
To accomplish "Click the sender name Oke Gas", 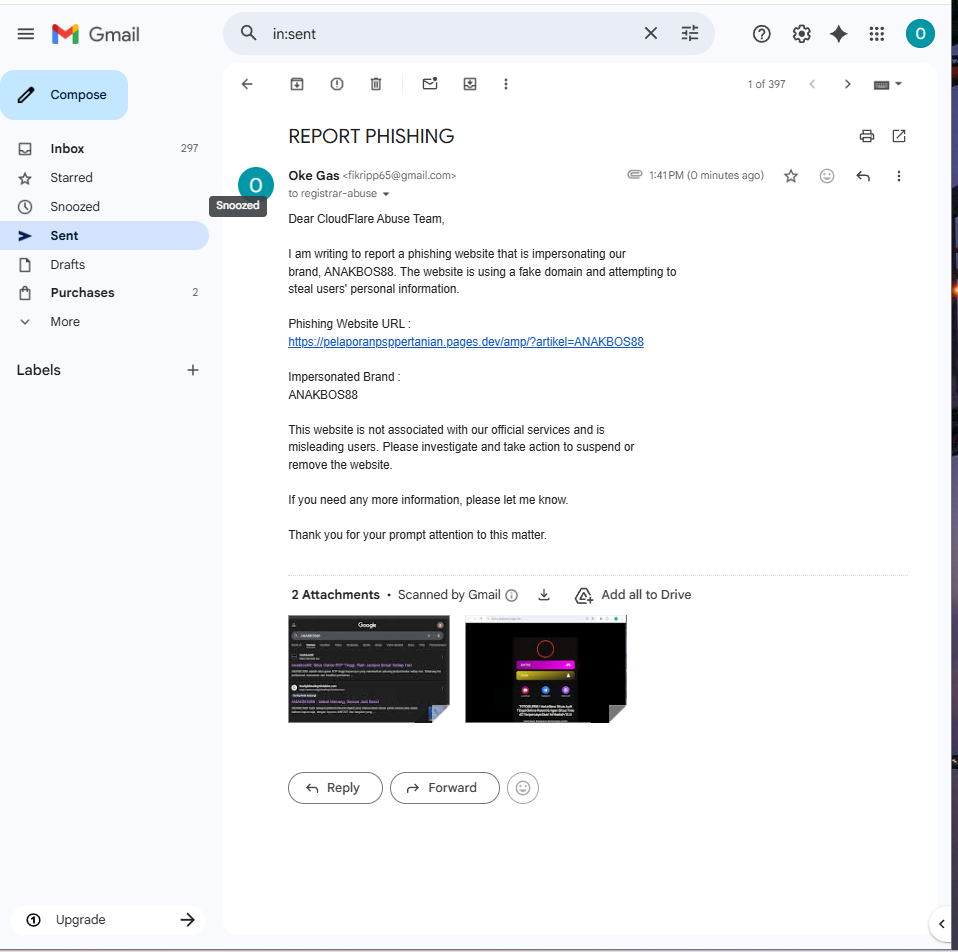I will coord(313,175).
